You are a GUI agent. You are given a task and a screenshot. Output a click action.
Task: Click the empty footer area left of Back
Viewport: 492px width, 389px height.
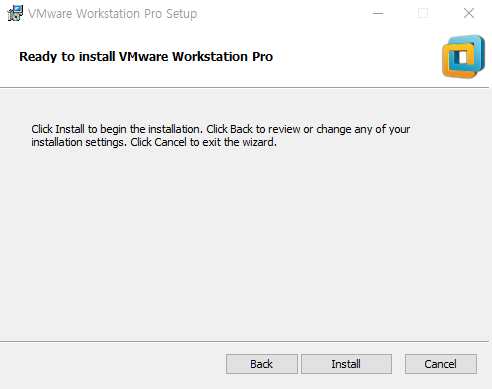pyautogui.click(x=113, y=364)
